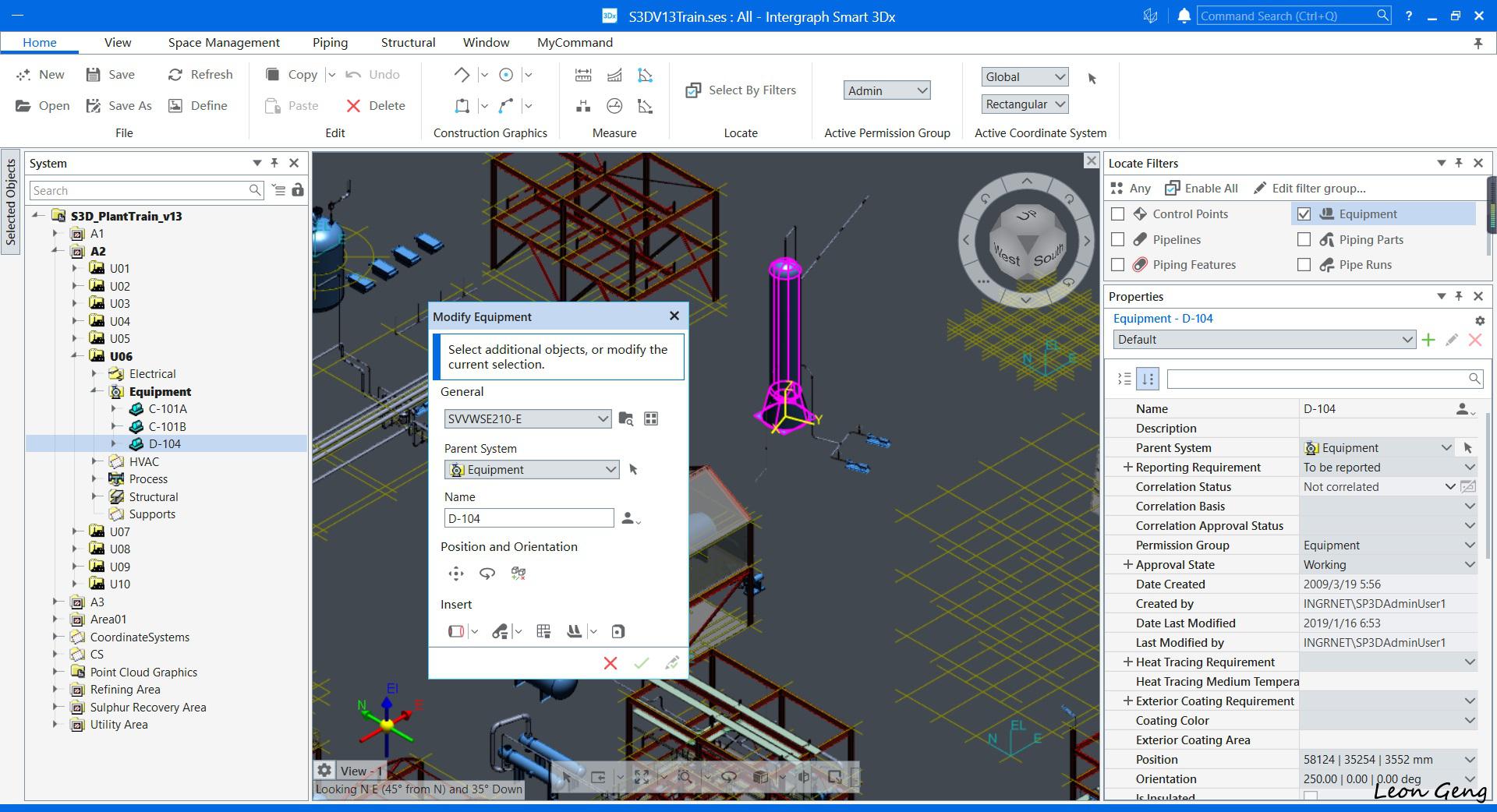The width and height of the screenshot is (1497, 812).
Task: Check the Pipelines filter checkbox
Action: (1118, 240)
